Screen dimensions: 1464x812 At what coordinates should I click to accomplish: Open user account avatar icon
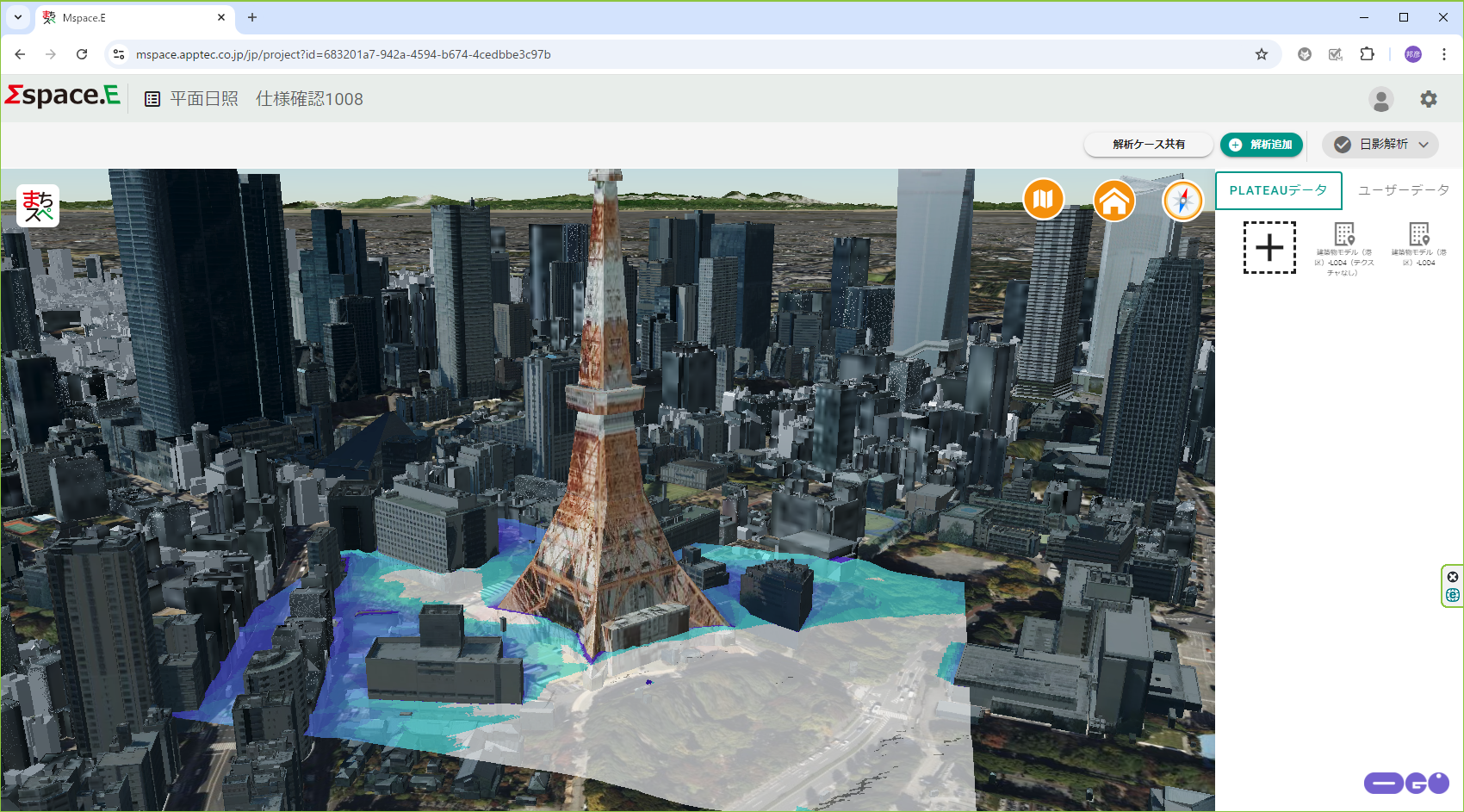tap(1380, 100)
